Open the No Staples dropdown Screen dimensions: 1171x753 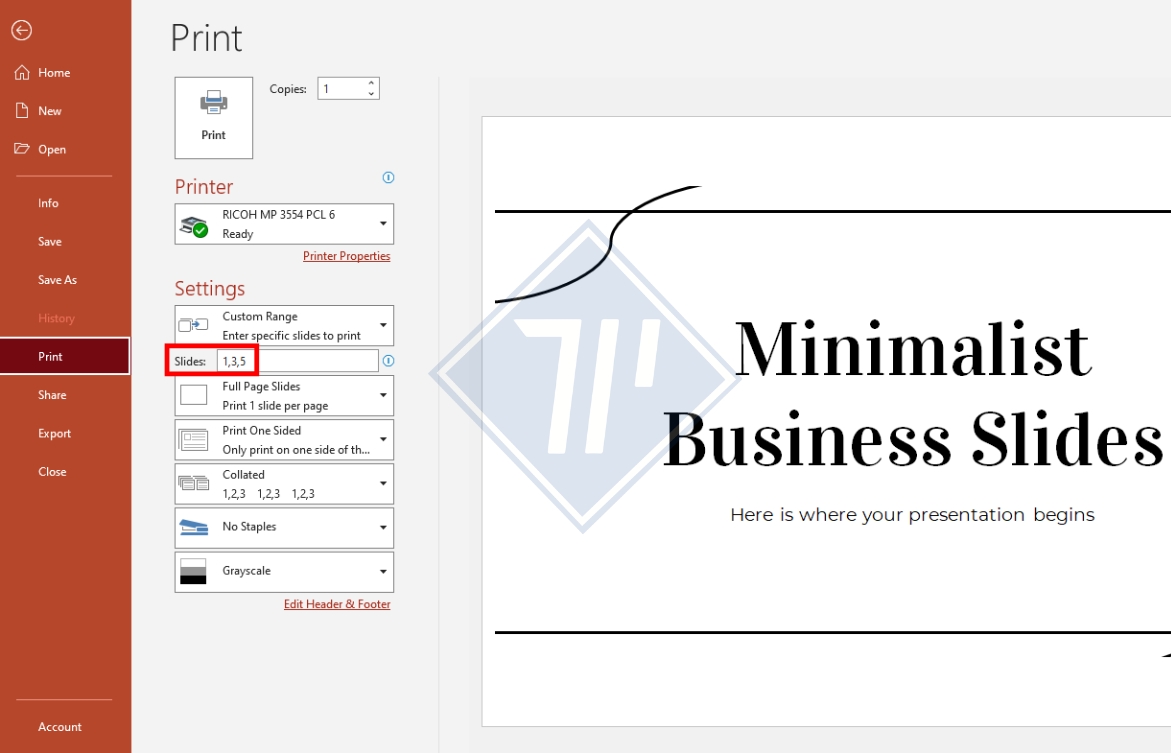[383, 528]
